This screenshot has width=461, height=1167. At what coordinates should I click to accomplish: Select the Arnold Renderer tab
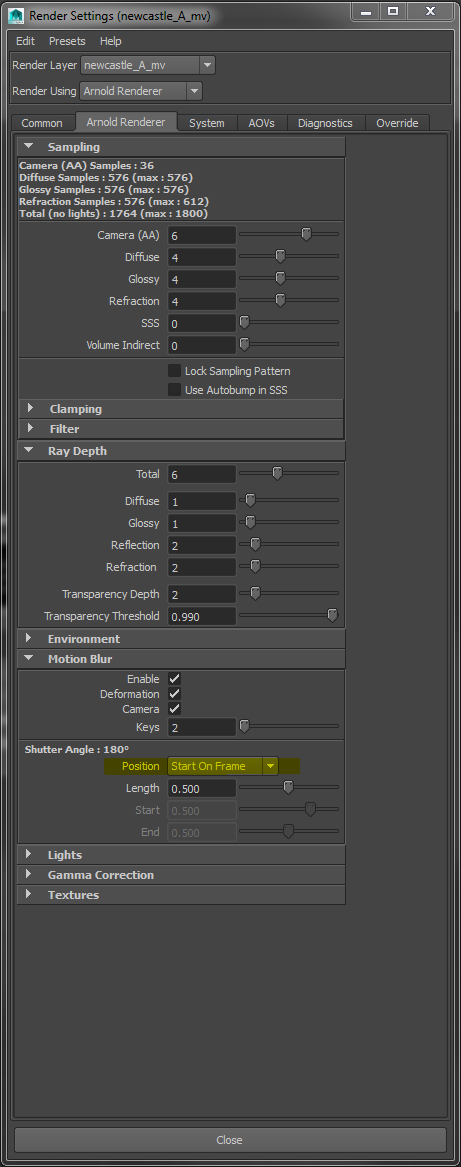click(x=125, y=122)
